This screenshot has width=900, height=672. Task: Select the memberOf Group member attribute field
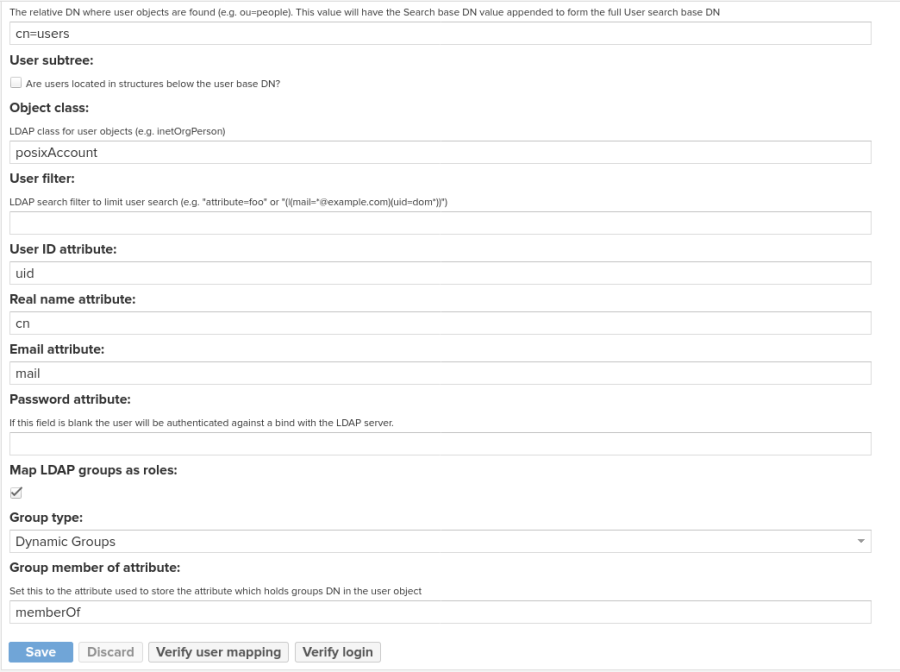440,611
